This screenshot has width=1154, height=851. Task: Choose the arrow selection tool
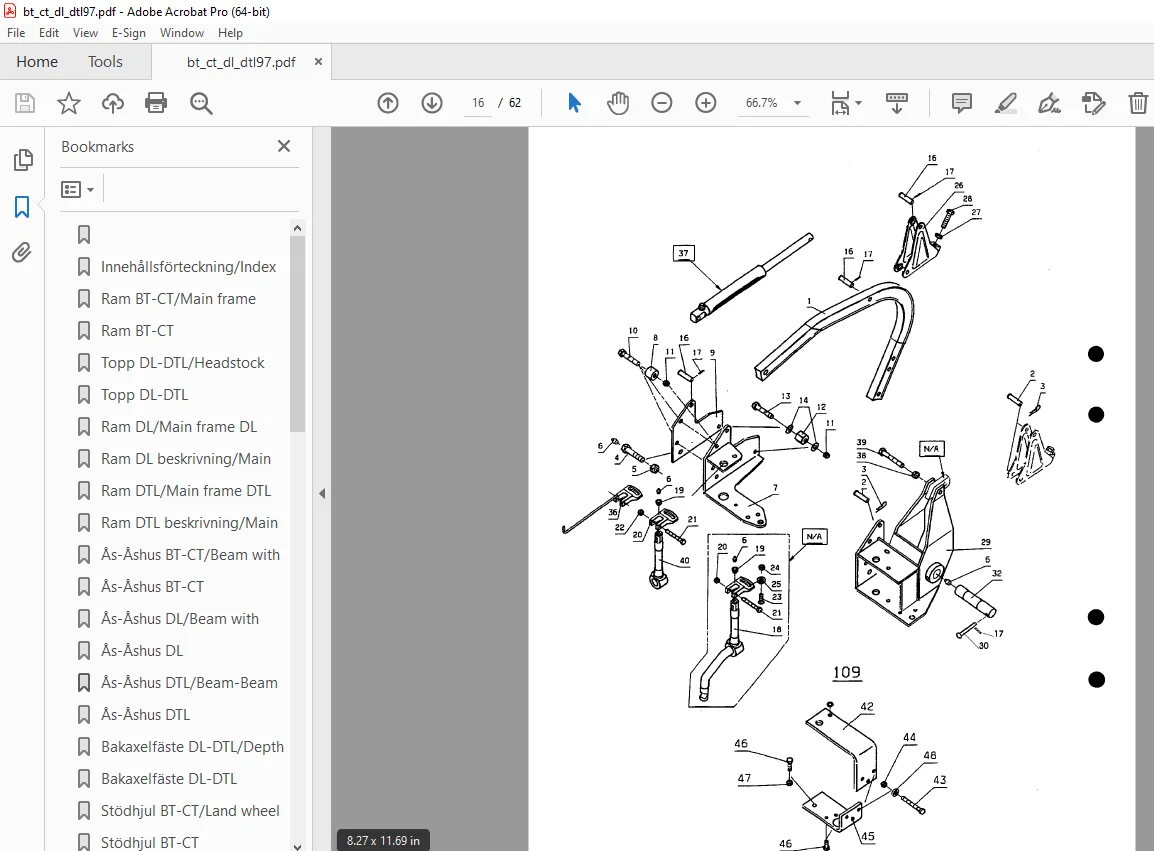click(x=575, y=103)
